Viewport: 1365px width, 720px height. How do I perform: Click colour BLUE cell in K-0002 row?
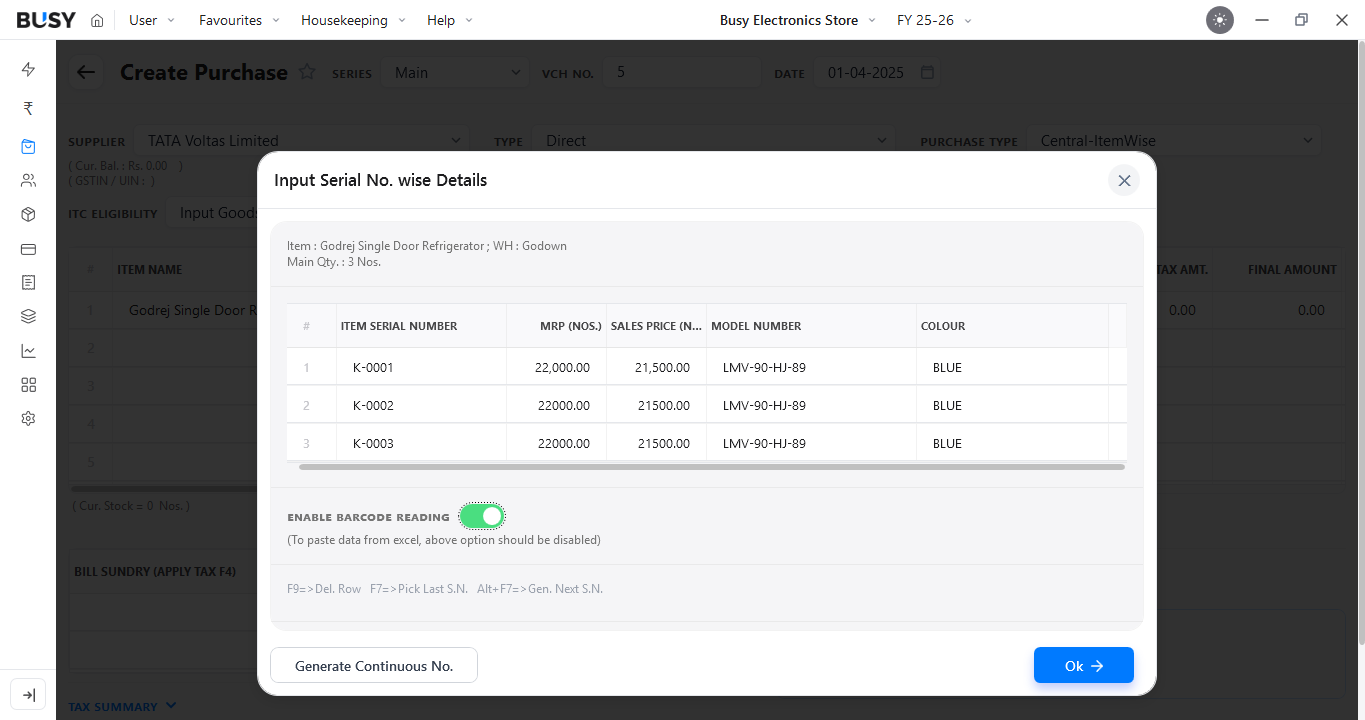(x=1012, y=405)
